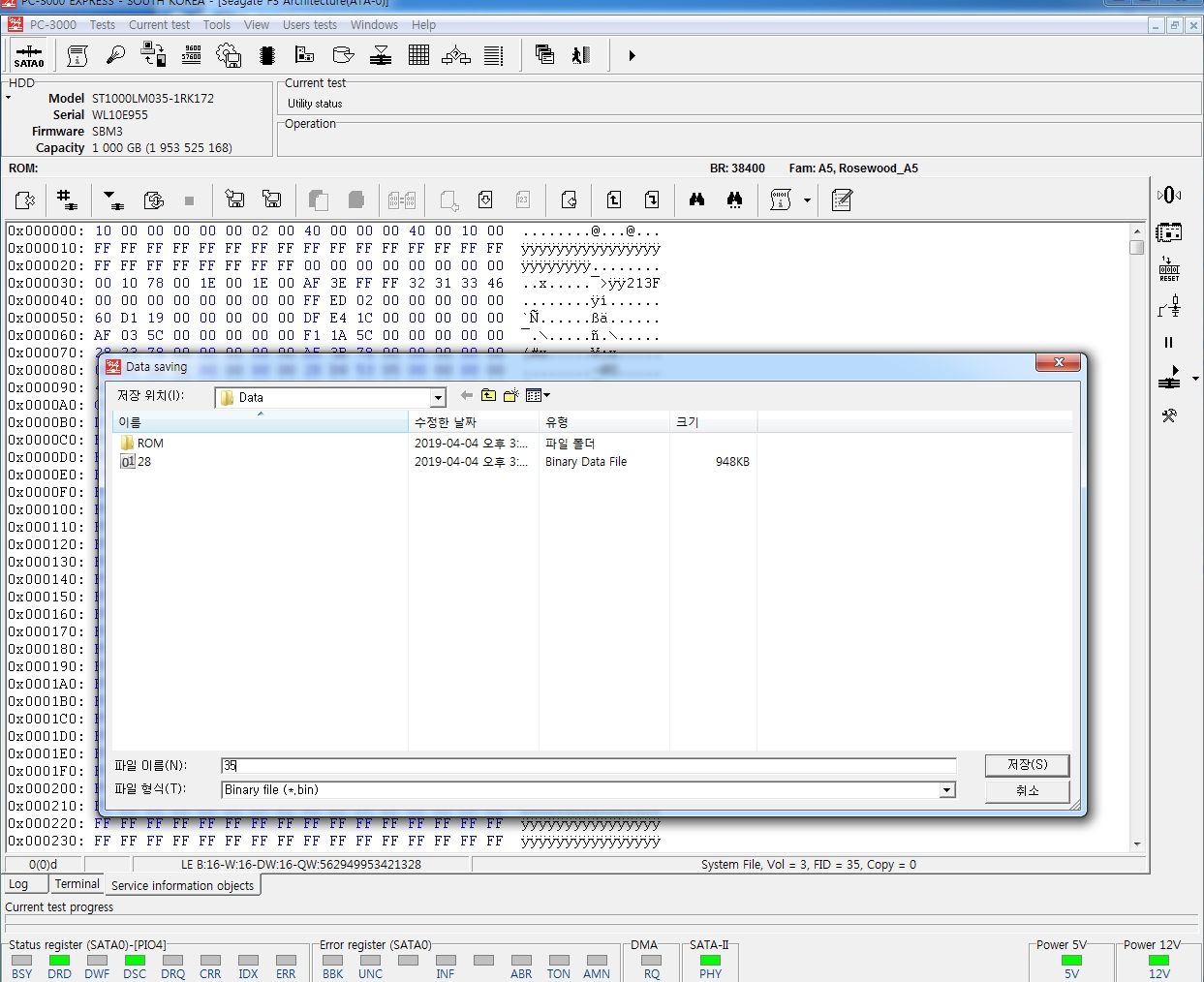Switch to the Terminal tab
The width and height of the screenshot is (1204, 982).
77,884
